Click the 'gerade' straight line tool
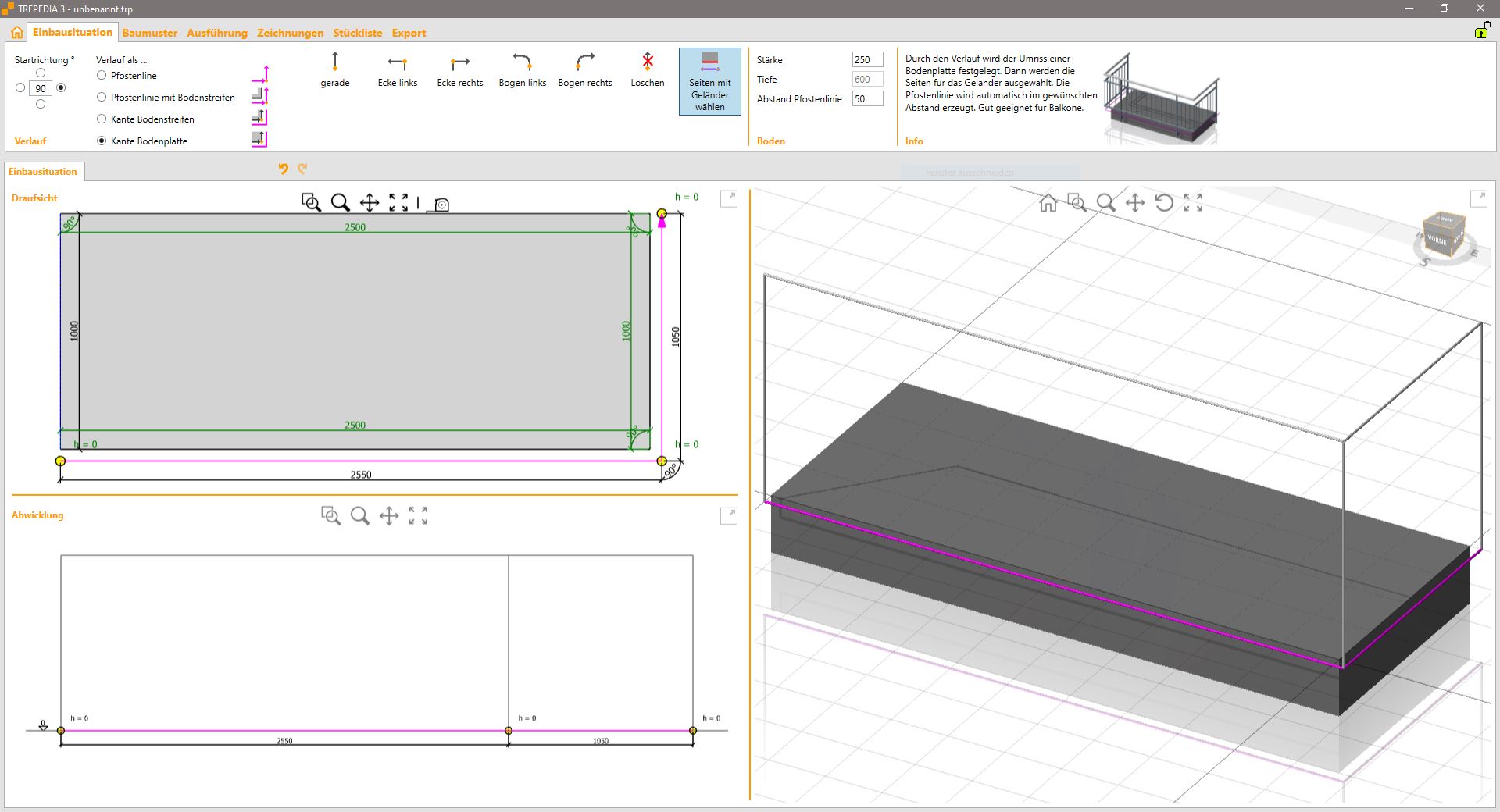Viewport: 1500px width, 812px height. [x=334, y=69]
